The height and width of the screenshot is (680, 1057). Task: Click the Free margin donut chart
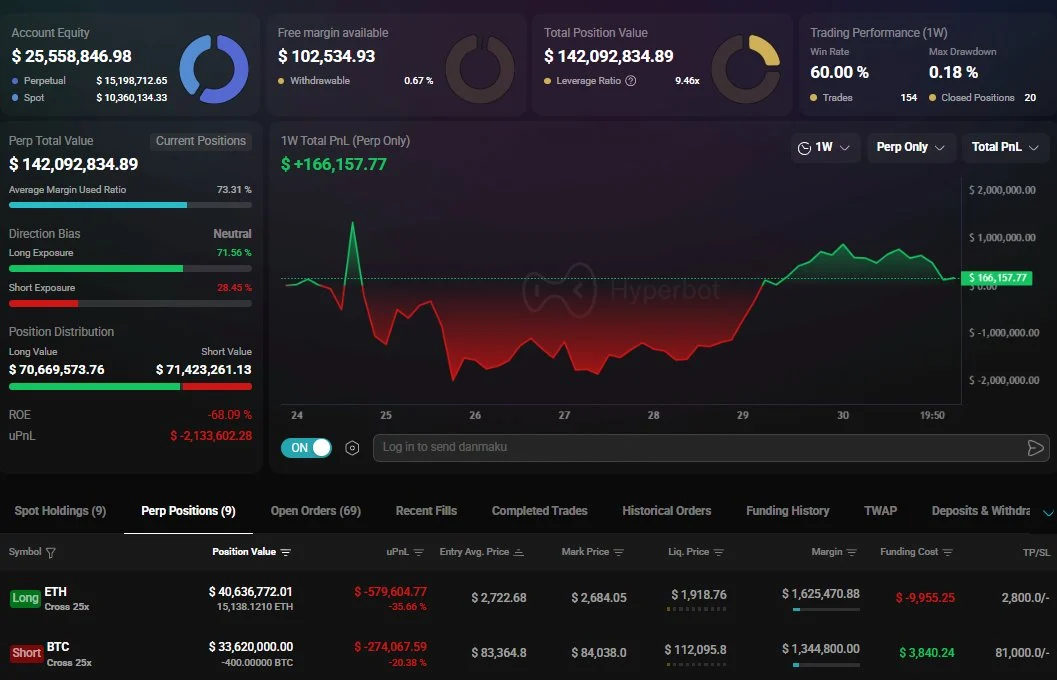(x=480, y=69)
